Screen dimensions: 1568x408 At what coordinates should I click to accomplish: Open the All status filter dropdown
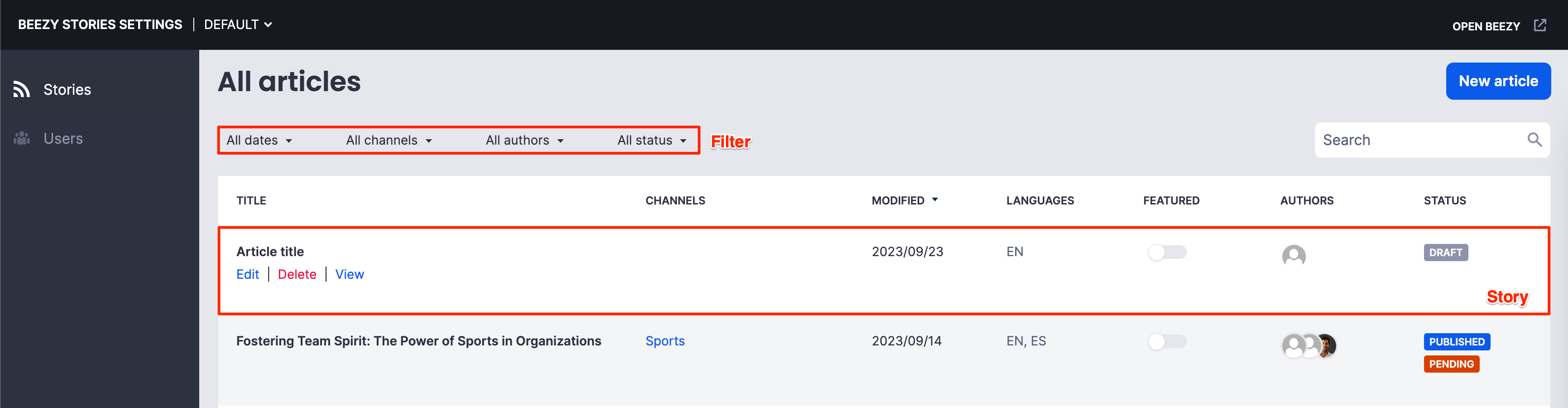651,140
